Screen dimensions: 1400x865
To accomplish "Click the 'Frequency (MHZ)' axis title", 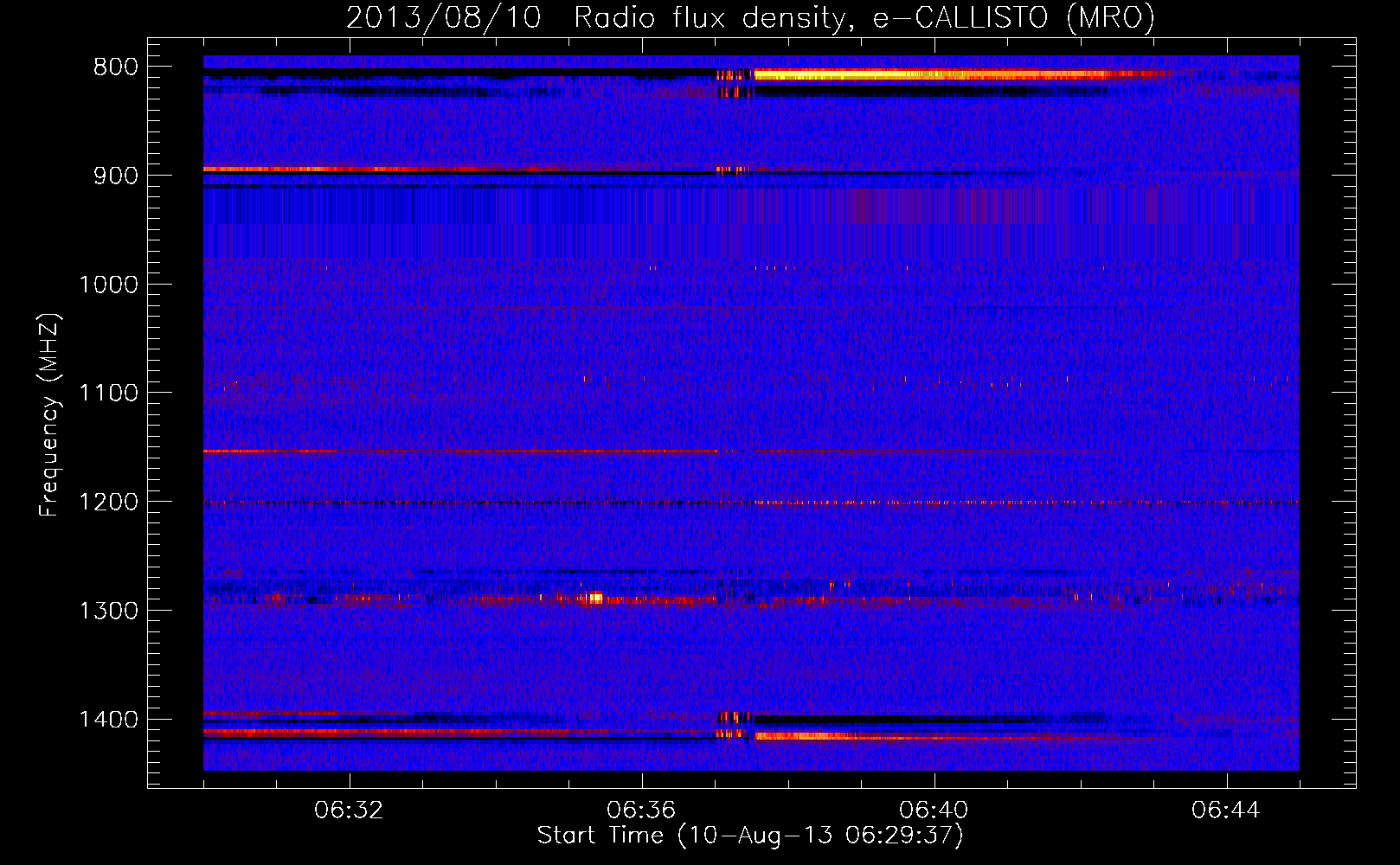I will (49, 415).
